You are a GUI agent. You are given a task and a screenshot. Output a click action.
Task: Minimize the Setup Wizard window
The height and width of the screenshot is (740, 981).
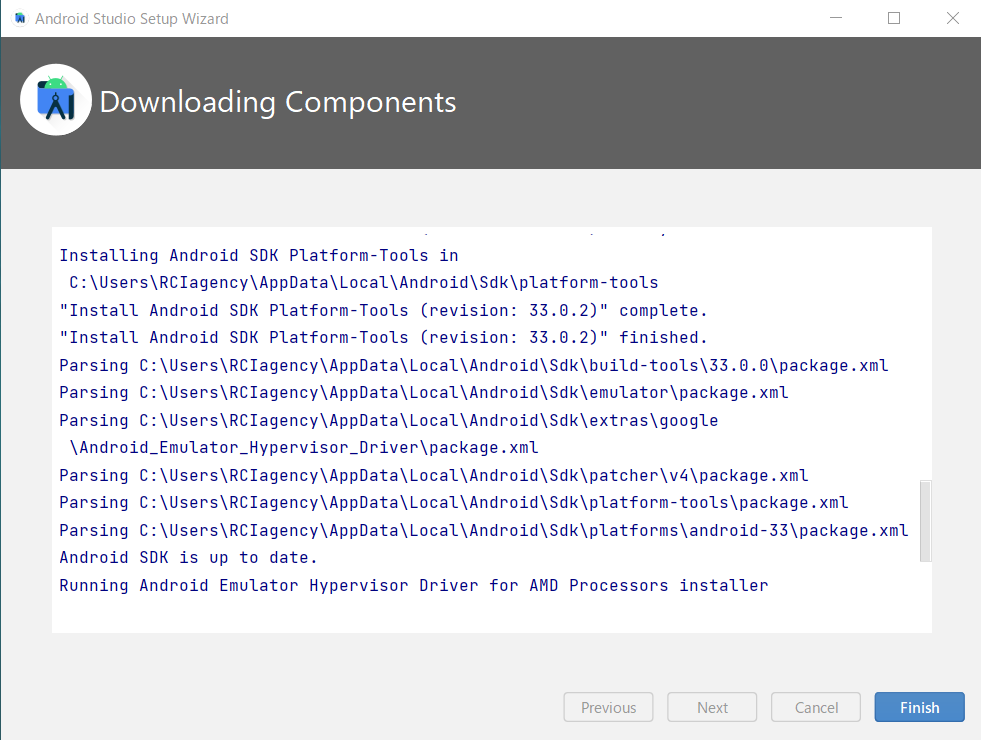[836, 18]
